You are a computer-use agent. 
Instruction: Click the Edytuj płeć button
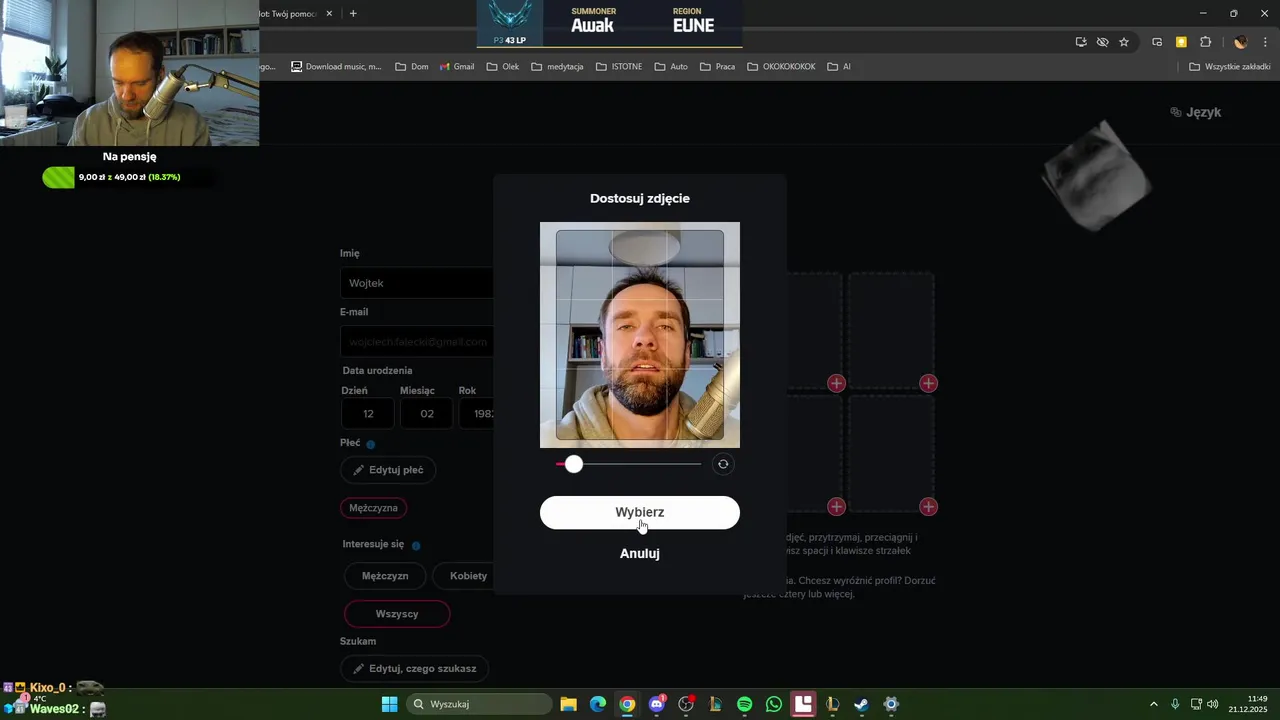click(x=388, y=470)
